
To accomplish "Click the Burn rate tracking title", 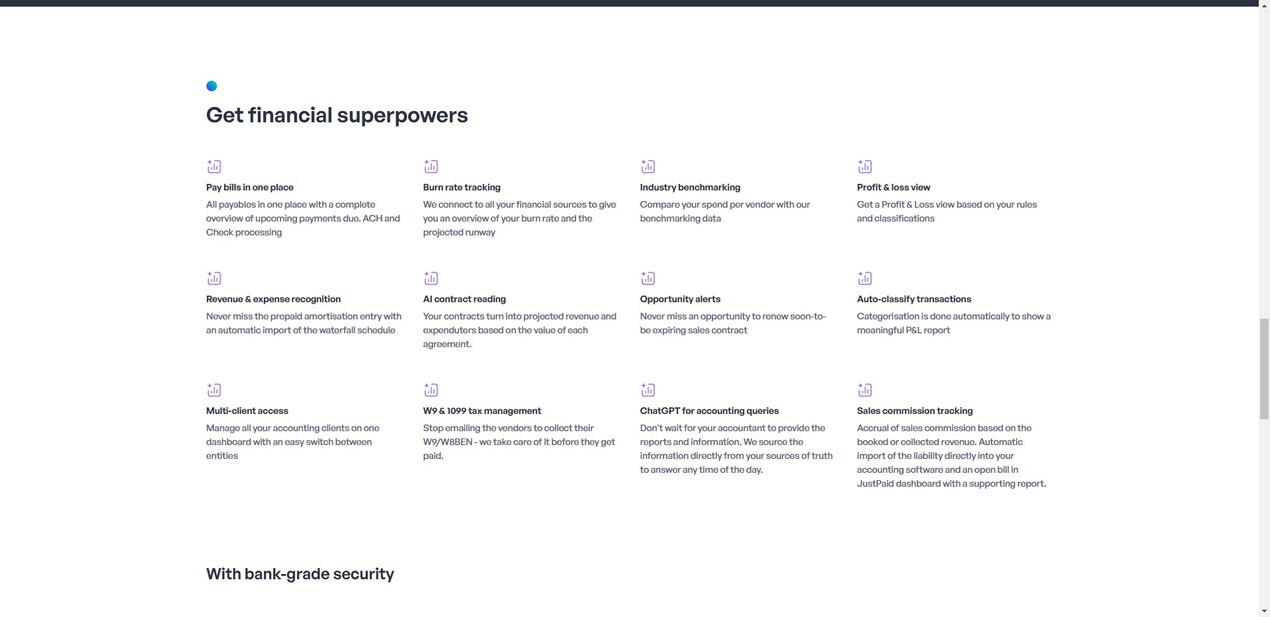I will (462, 187).
